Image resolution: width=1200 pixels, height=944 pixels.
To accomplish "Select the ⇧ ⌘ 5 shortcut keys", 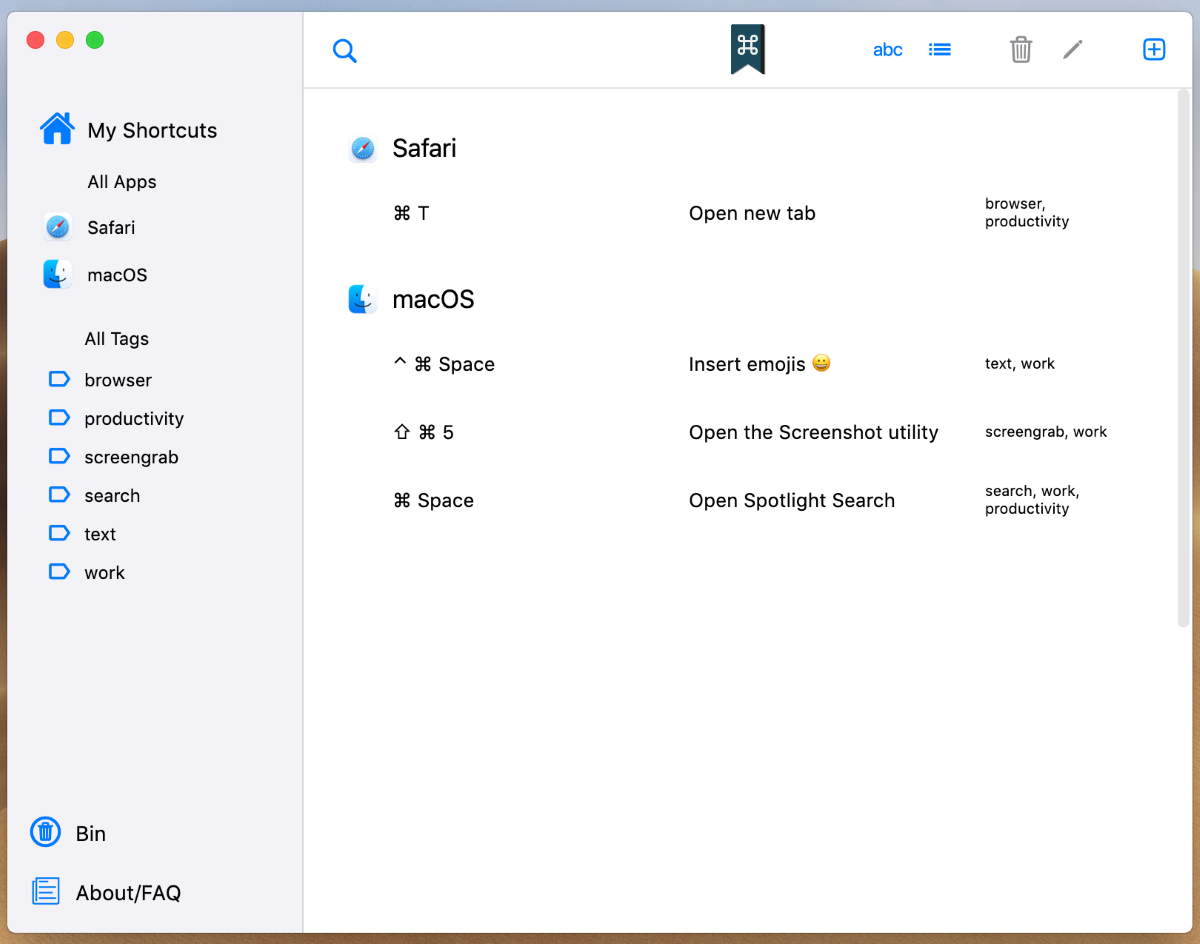I will pos(424,432).
